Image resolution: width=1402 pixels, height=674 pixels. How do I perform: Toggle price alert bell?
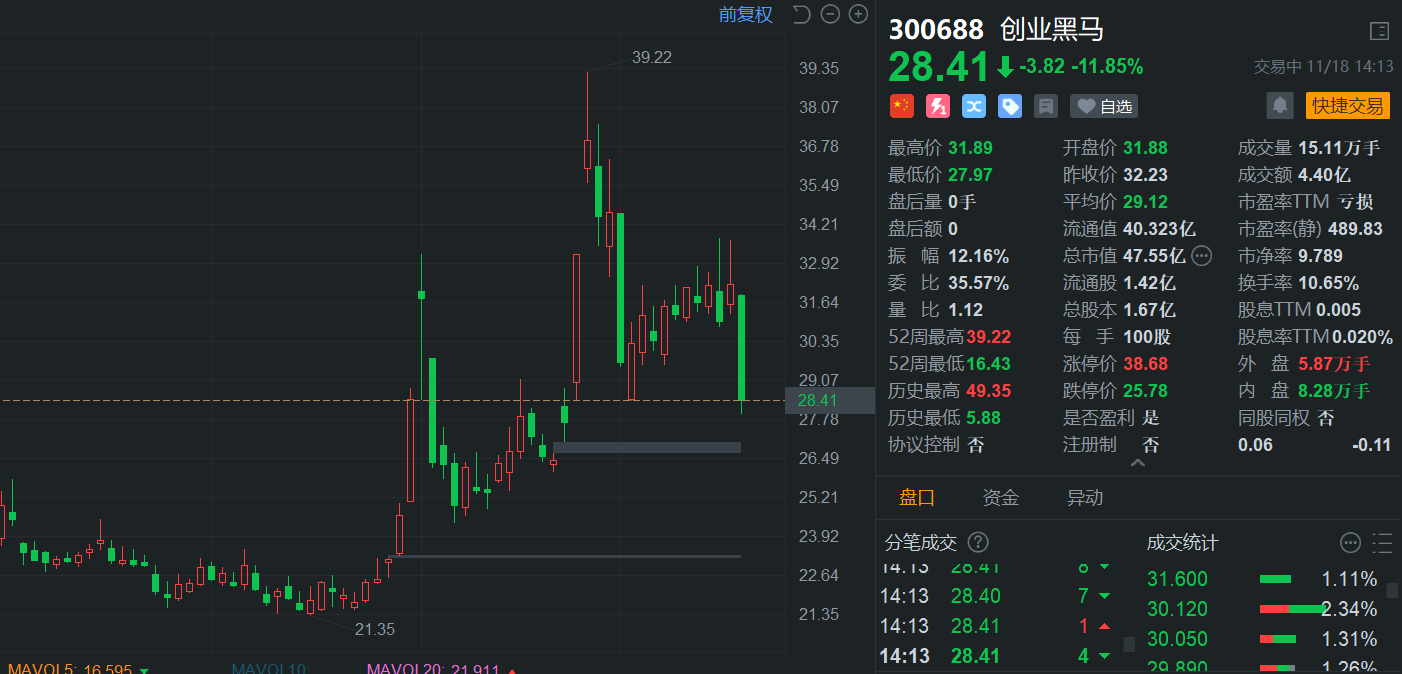point(1279,105)
